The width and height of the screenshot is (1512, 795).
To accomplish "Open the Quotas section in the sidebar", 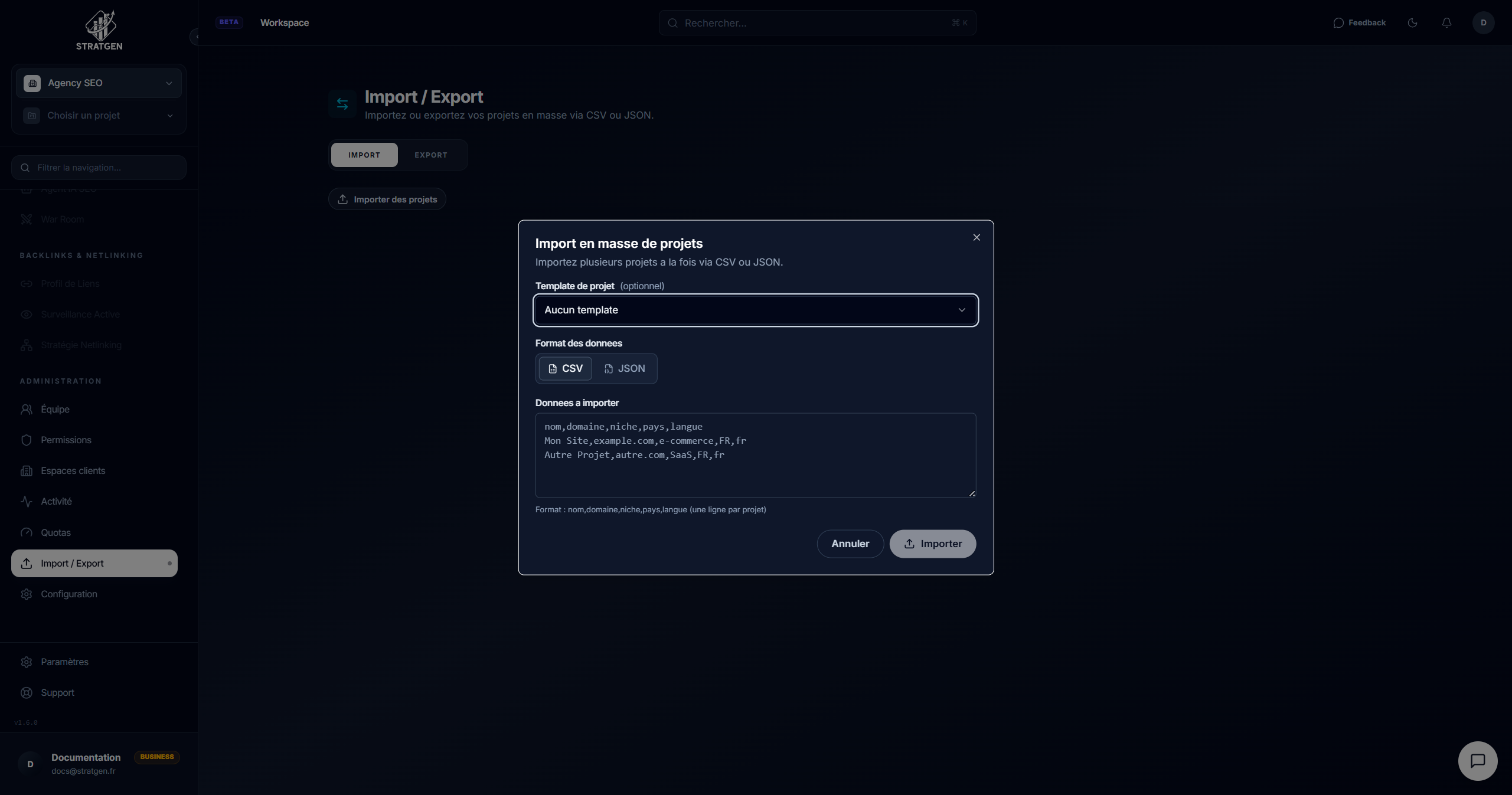I will [x=56, y=532].
